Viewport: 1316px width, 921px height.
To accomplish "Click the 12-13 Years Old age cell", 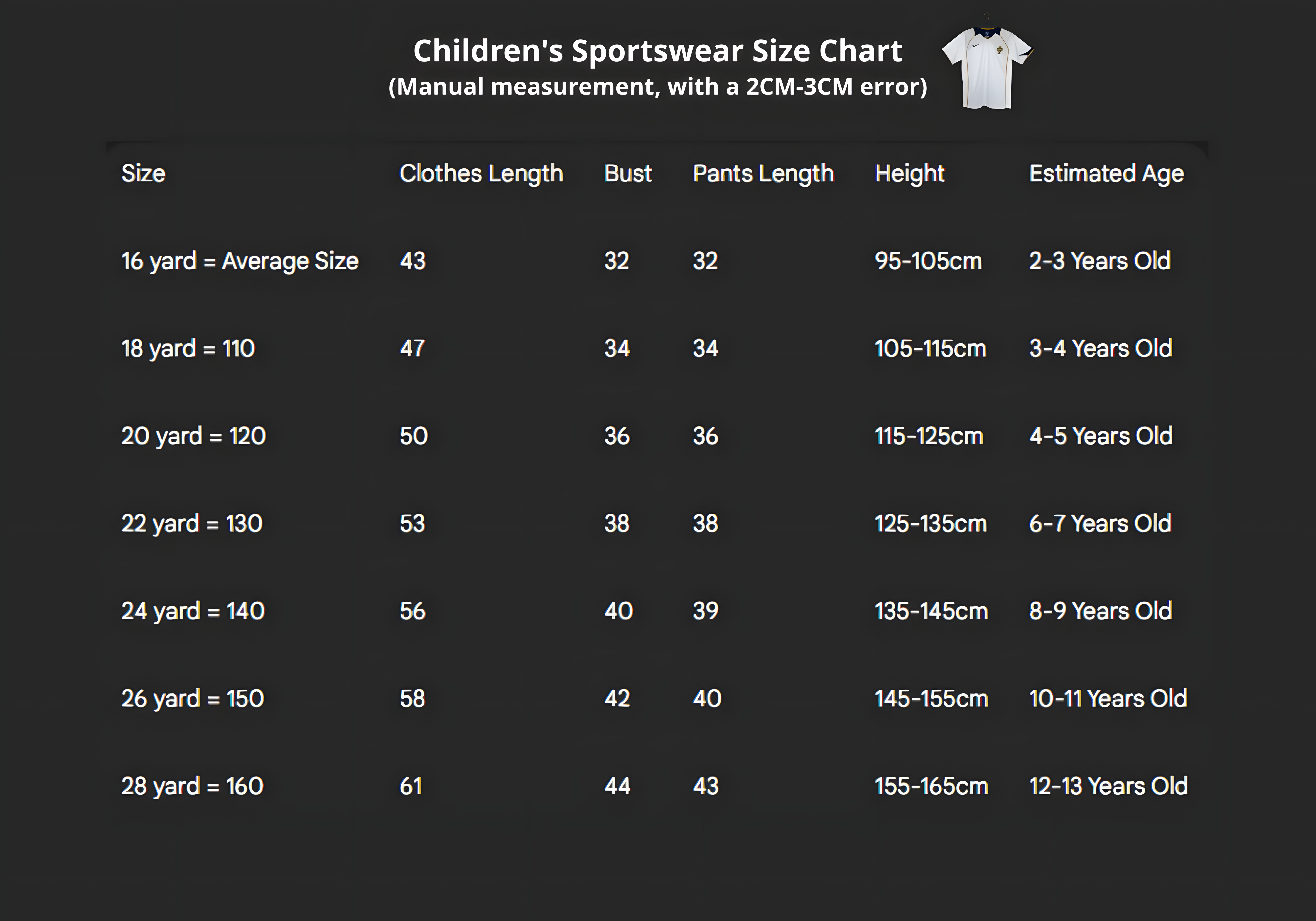I will pyautogui.click(x=1108, y=786).
